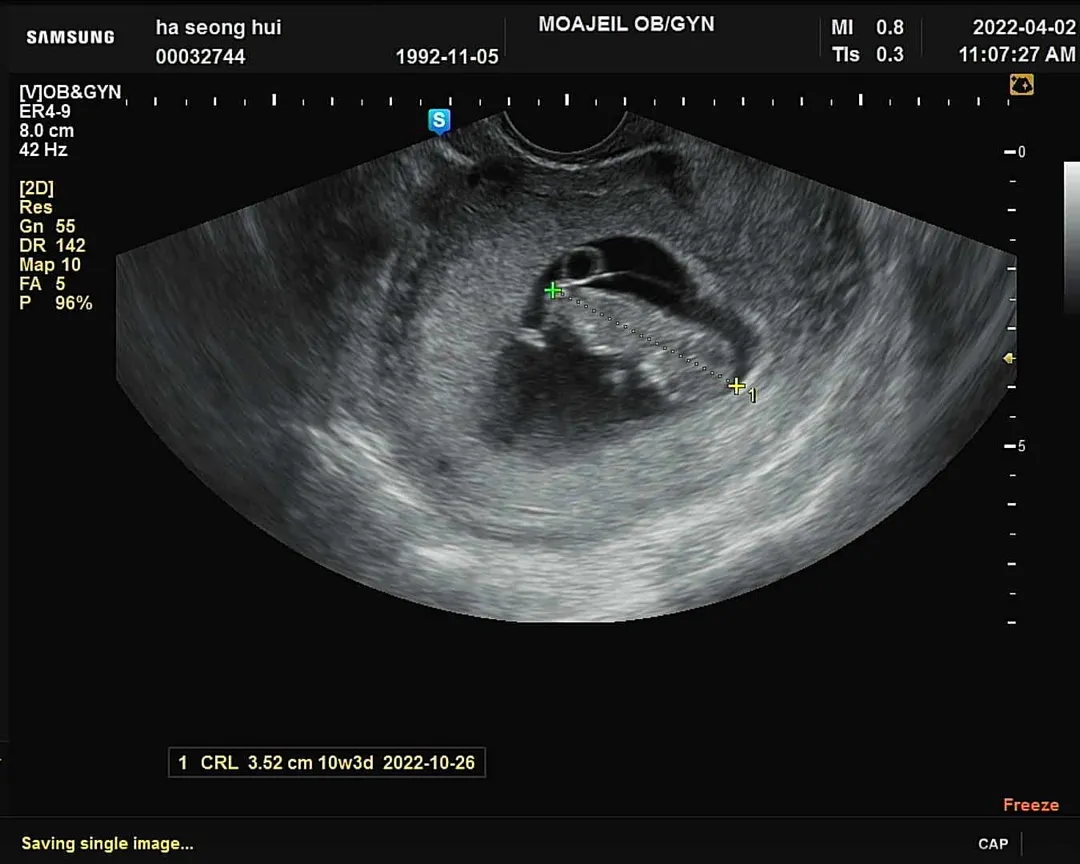Click the Saving single image status message
1080x864 pixels.
click(x=107, y=843)
